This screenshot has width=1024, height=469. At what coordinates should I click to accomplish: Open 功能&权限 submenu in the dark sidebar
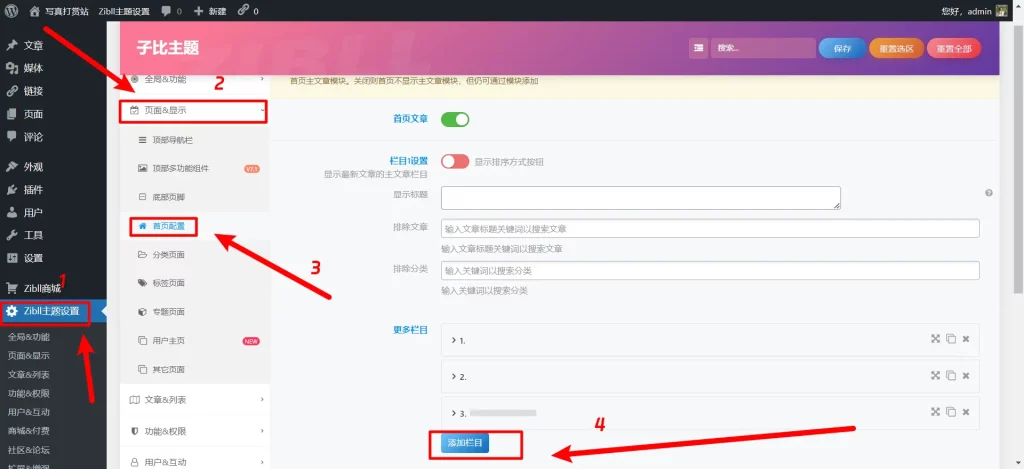(x=29, y=394)
